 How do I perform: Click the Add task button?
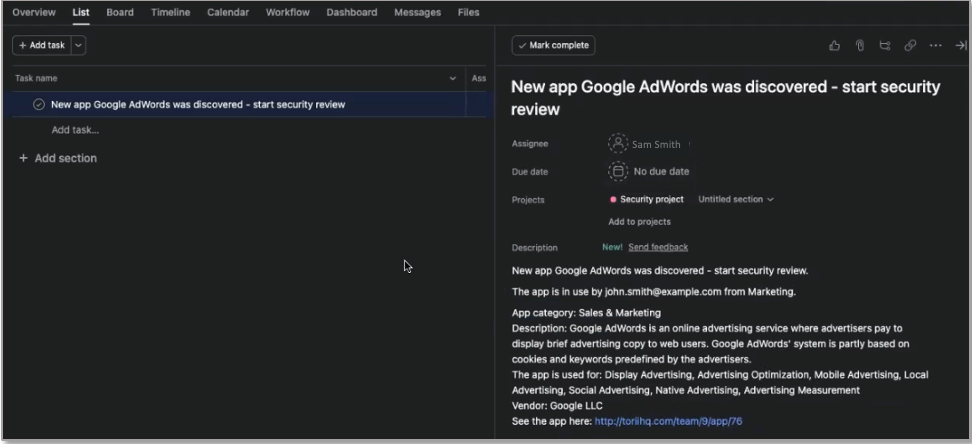tap(42, 45)
